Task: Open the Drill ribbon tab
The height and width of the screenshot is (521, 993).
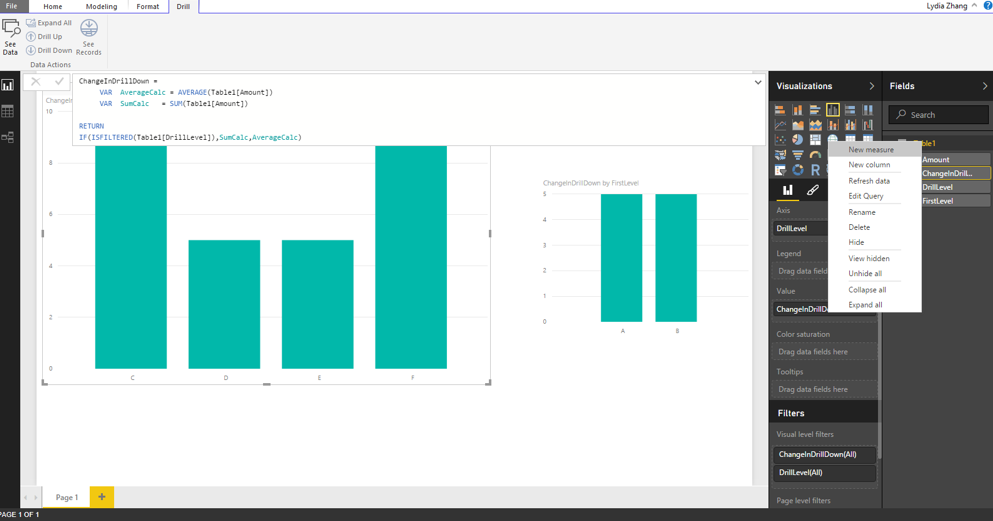Action: [x=183, y=6]
